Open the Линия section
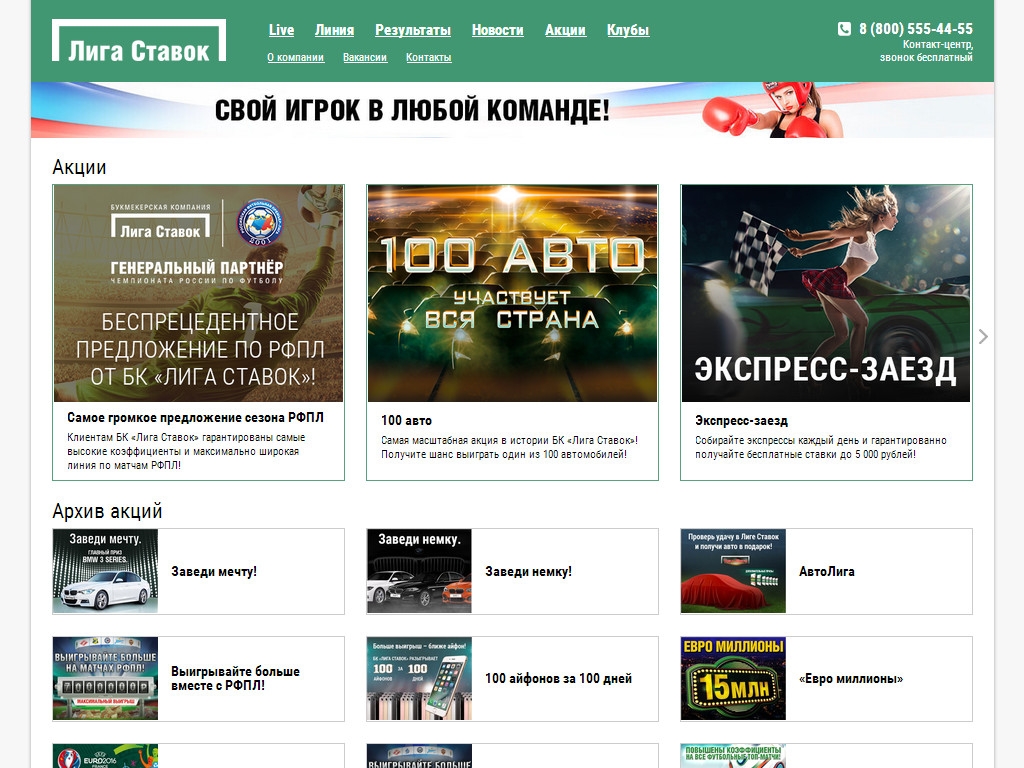This screenshot has width=1024, height=768. (x=334, y=30)
